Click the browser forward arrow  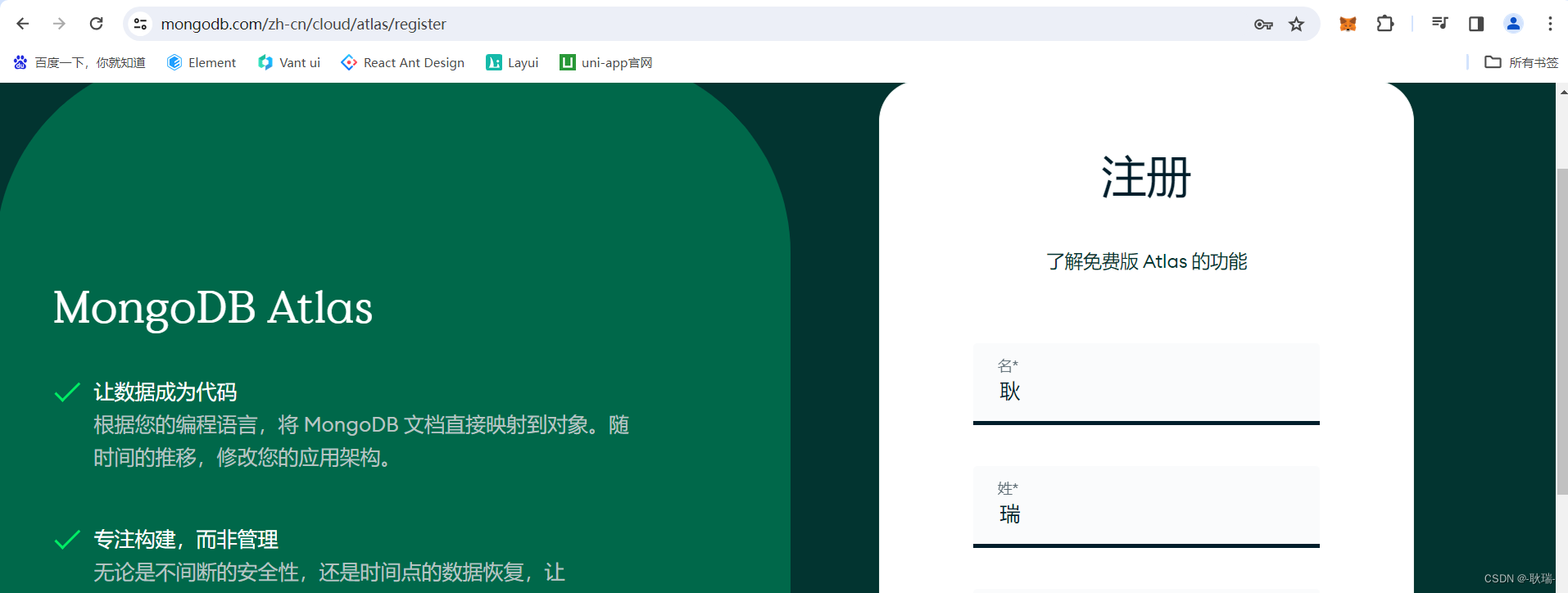[59, 24]
